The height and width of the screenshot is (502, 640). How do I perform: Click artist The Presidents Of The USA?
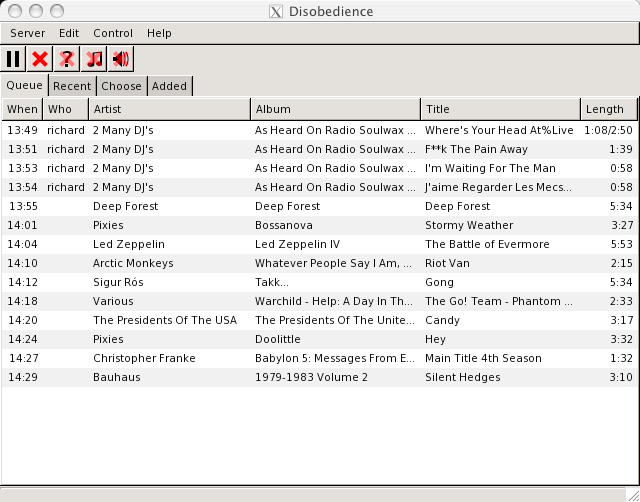(165, 320)
